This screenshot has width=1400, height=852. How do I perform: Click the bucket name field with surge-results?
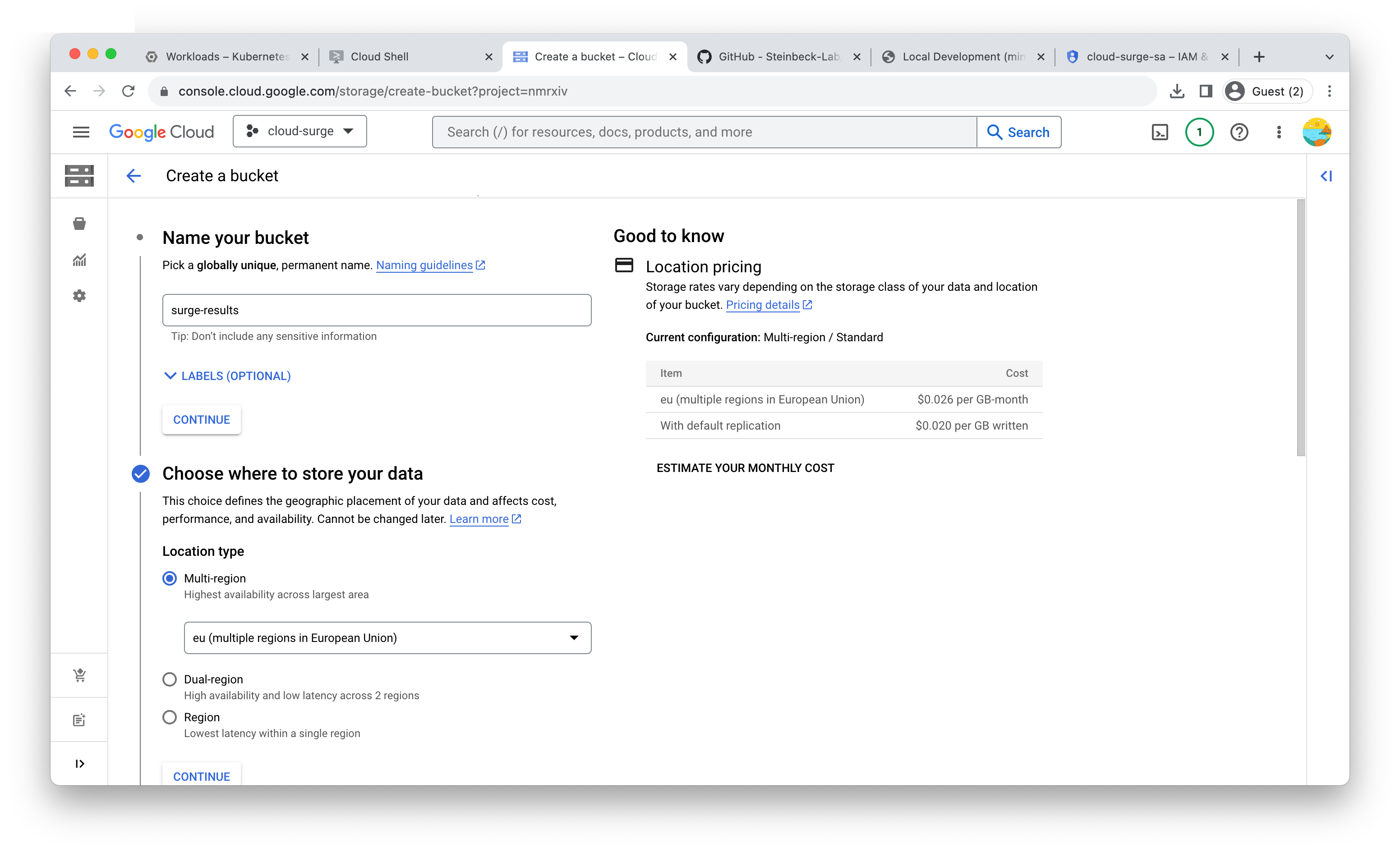(377, 310)
